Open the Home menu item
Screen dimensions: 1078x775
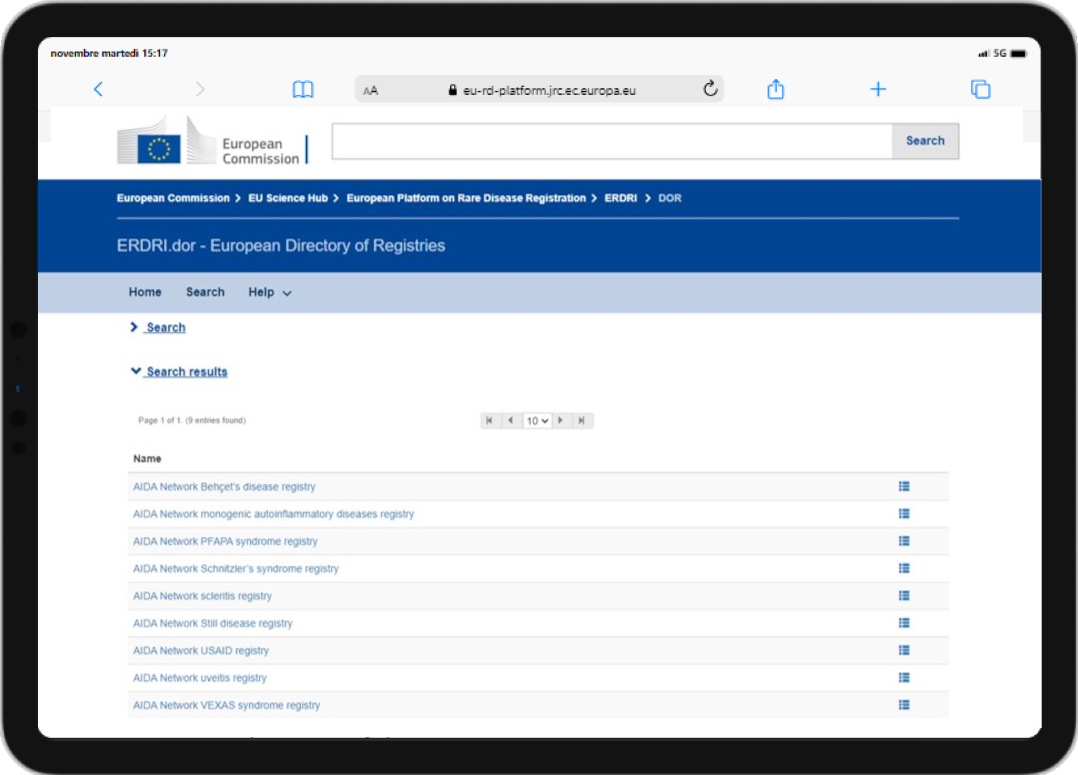144,292
